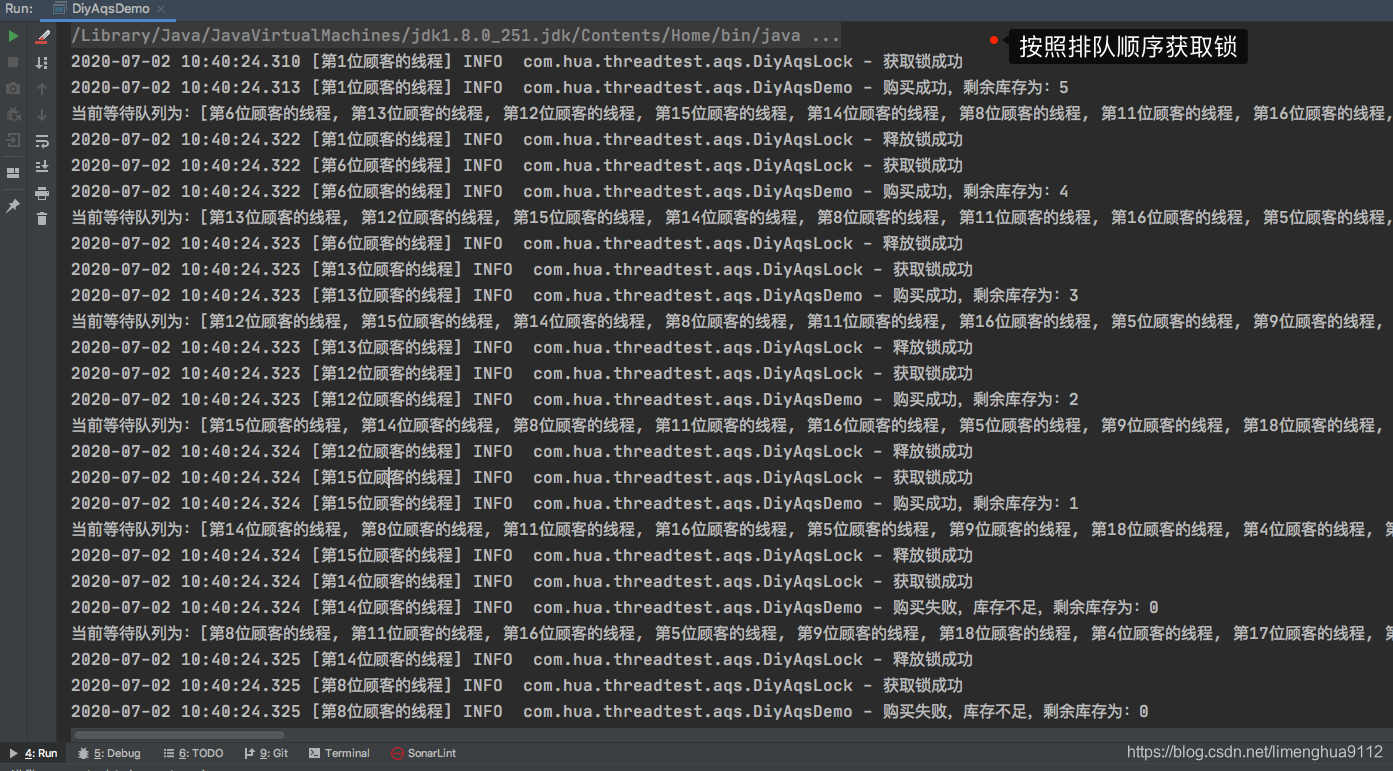This screenshot has height=771, width=1393.
Task: Click 第6位顾客 '获取锁成功' log line
Action: [x=516, y=166]
